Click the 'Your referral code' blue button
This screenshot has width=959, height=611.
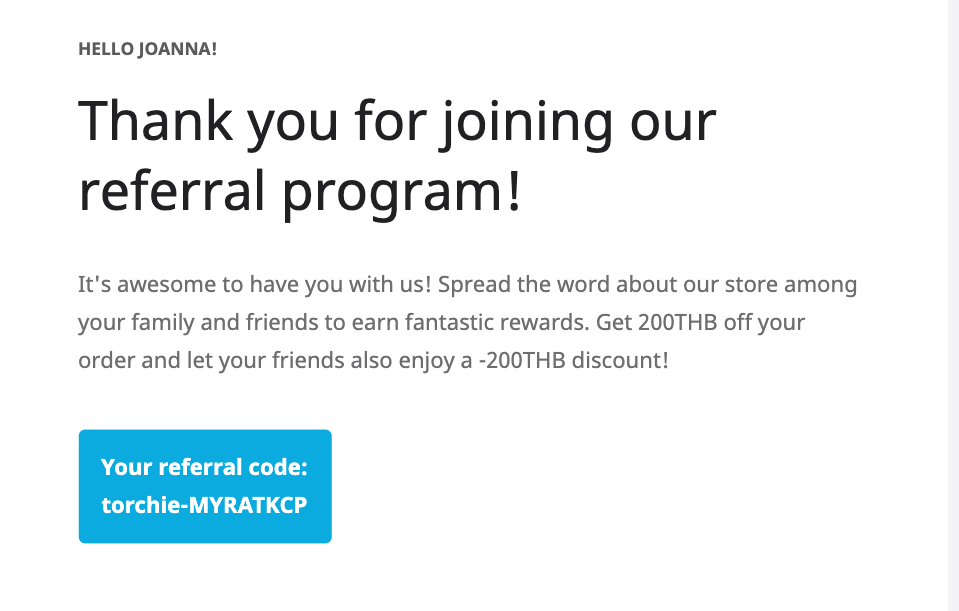tap(205, 486)
